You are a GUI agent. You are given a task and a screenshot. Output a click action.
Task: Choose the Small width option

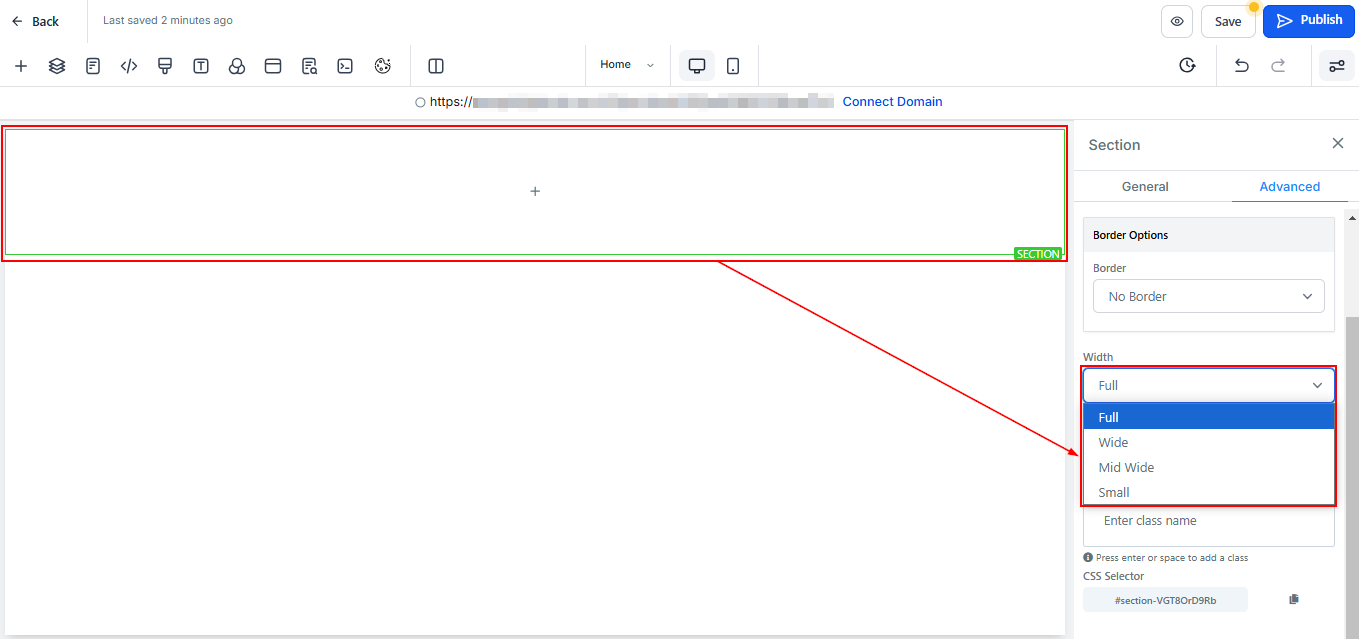pos(1114,492)
